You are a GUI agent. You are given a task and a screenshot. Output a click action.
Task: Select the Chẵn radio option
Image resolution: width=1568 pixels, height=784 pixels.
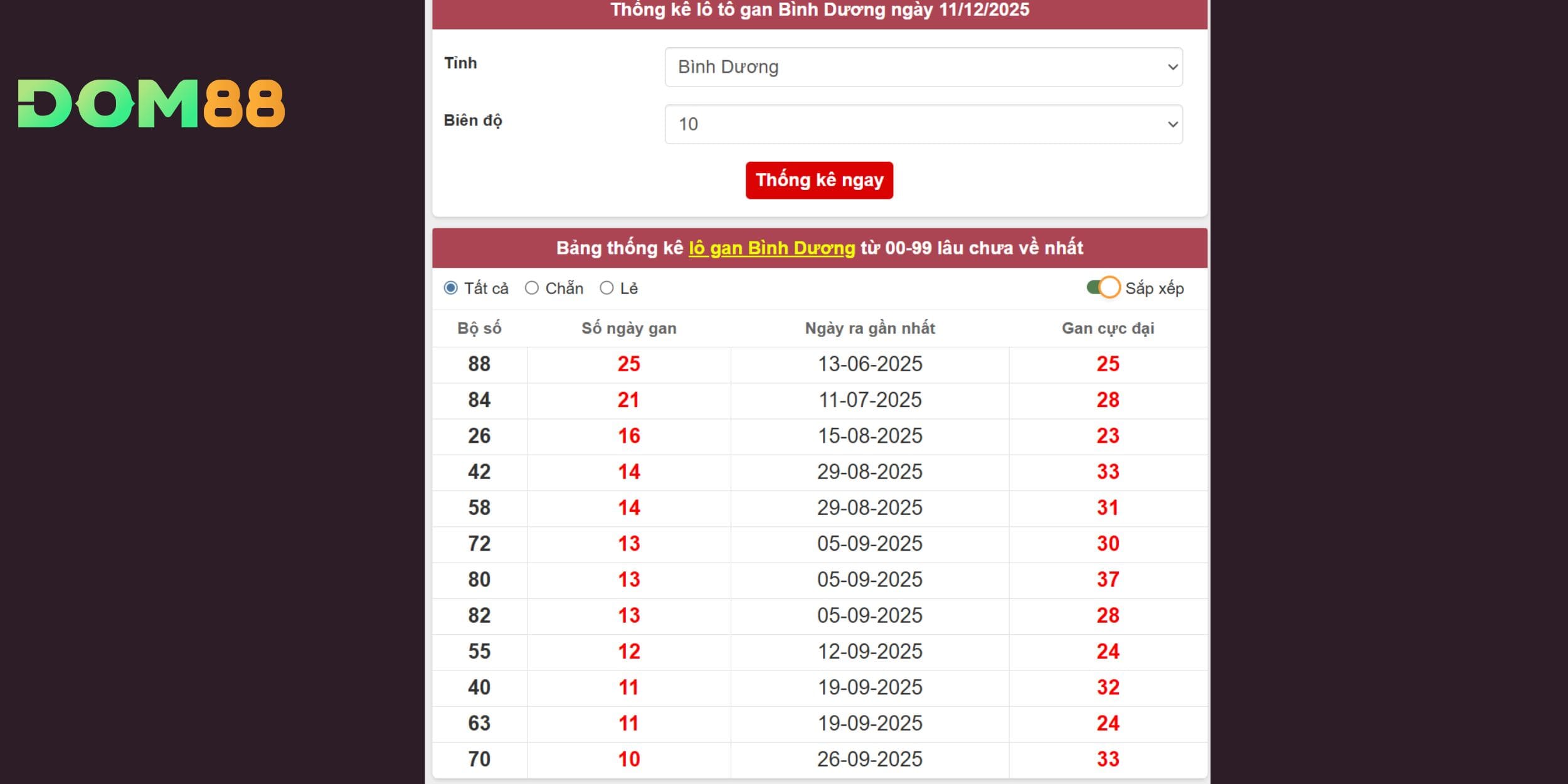click(532, 288)
